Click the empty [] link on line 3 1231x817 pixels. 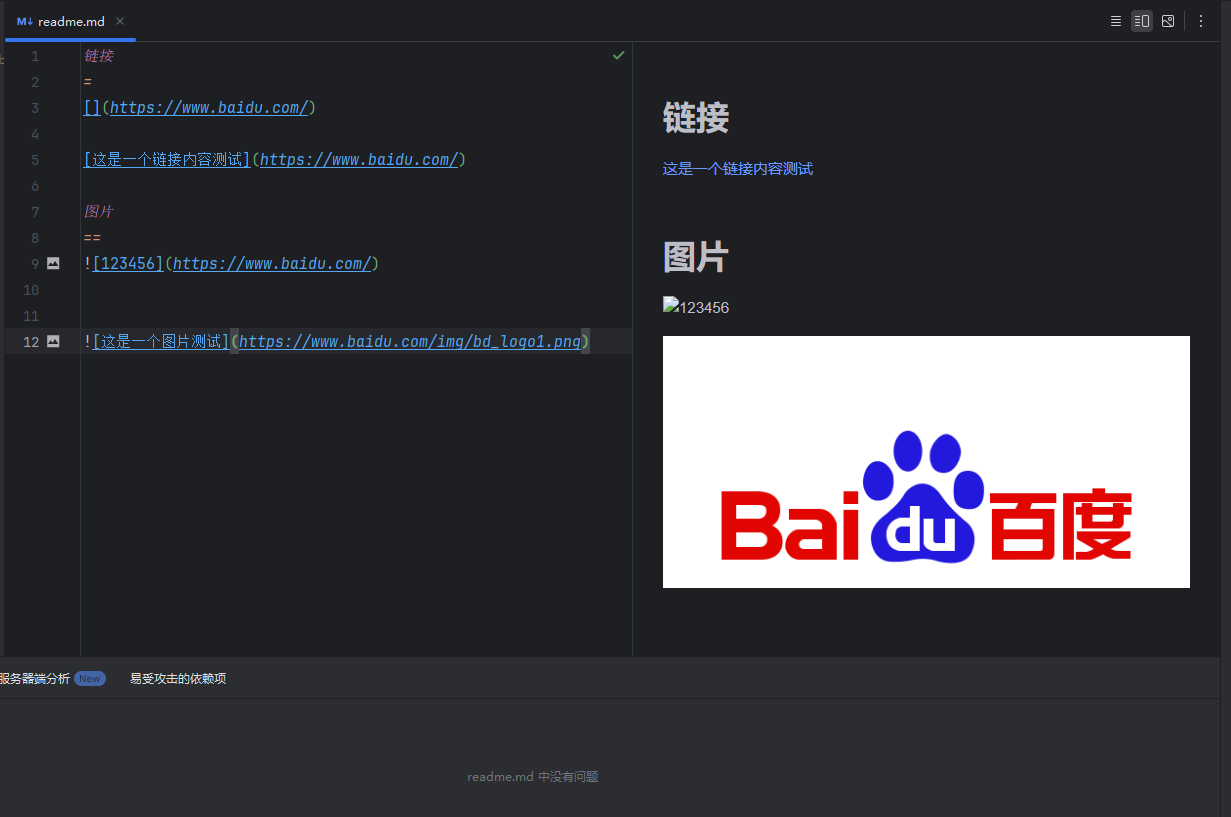pos(92,108)
